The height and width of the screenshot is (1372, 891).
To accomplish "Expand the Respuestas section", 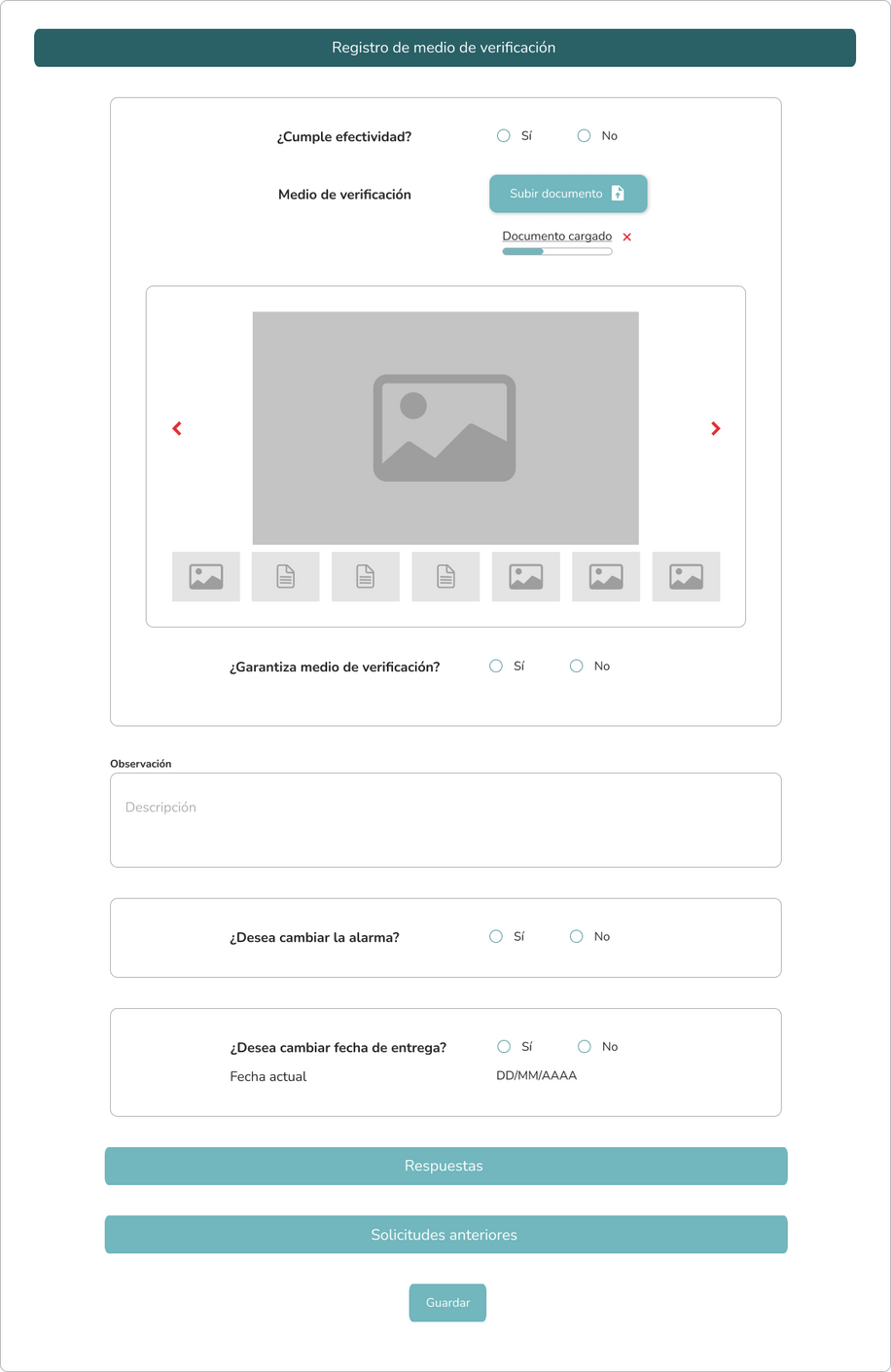I will click(445, 1166).
